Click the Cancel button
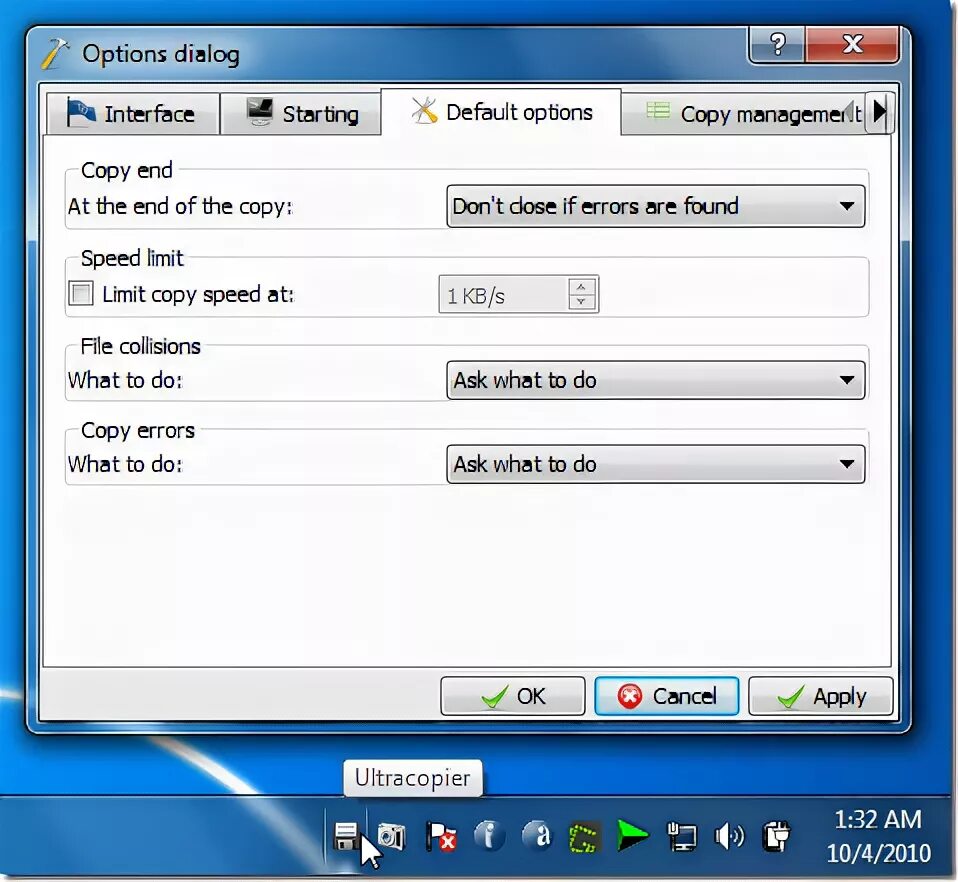The image size is (958, 882). pos(667,696)
